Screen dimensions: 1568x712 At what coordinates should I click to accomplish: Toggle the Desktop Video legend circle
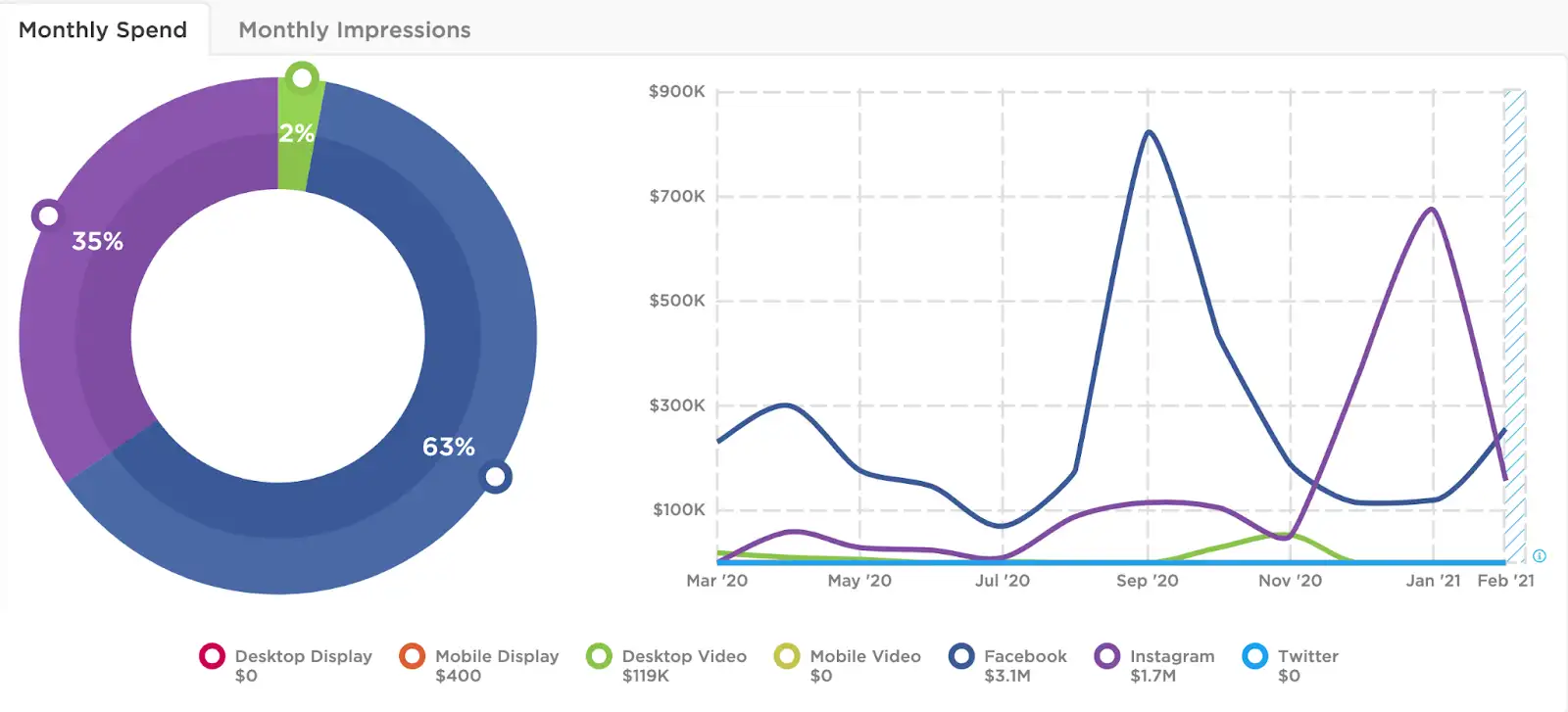click(599, 656)
